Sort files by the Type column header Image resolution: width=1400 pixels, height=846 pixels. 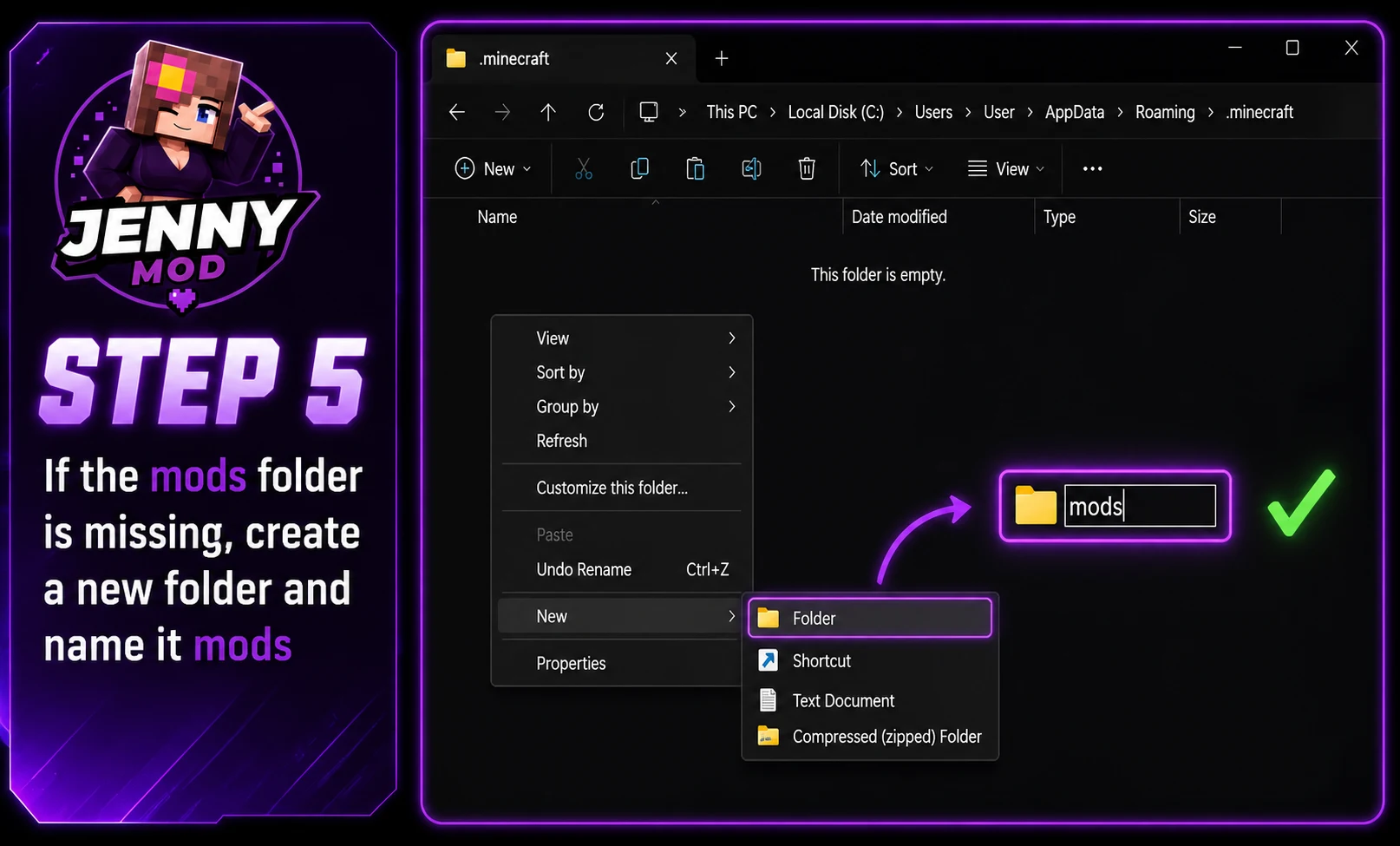(1059, 217)
